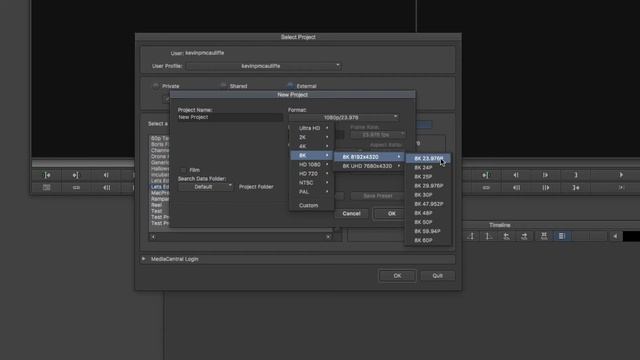Click step back one frame in record monitor

click(x=516, y=175)
